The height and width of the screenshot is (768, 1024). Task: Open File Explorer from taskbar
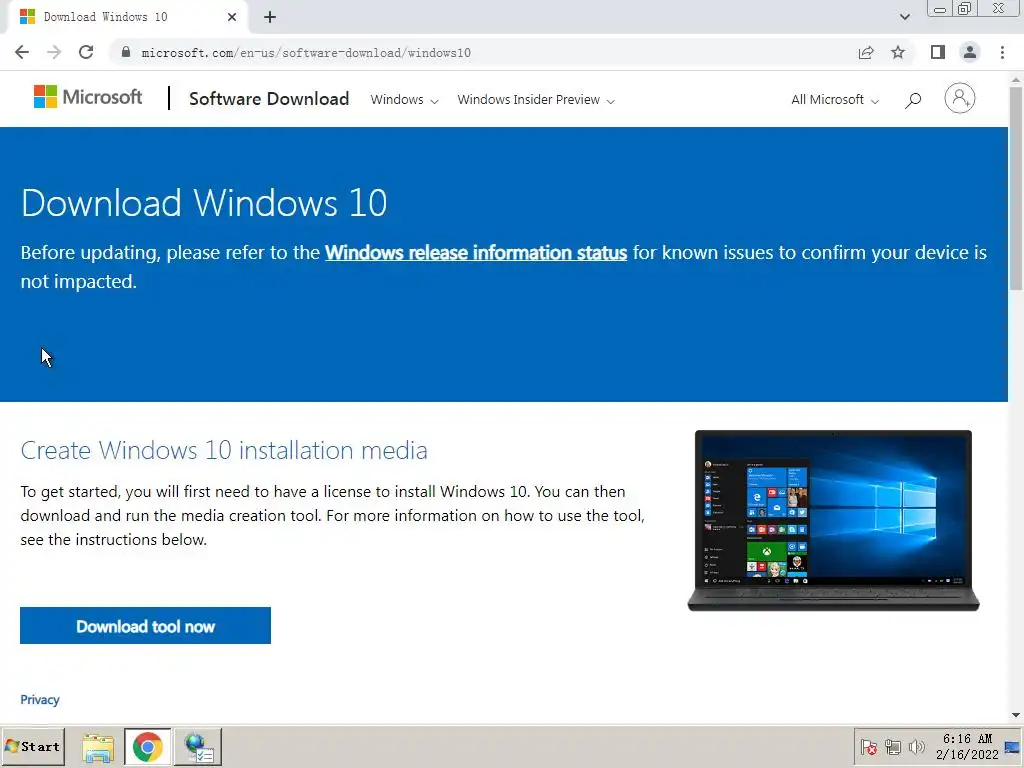click(x=98, y=747)
